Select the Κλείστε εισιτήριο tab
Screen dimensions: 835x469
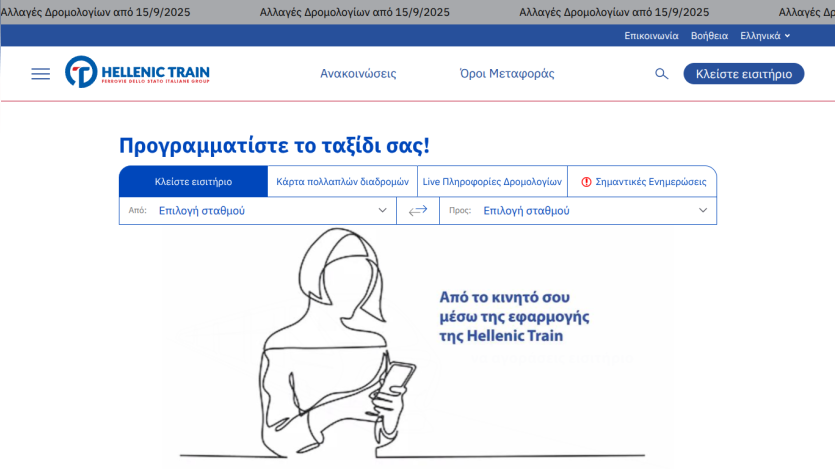point(193,182)
